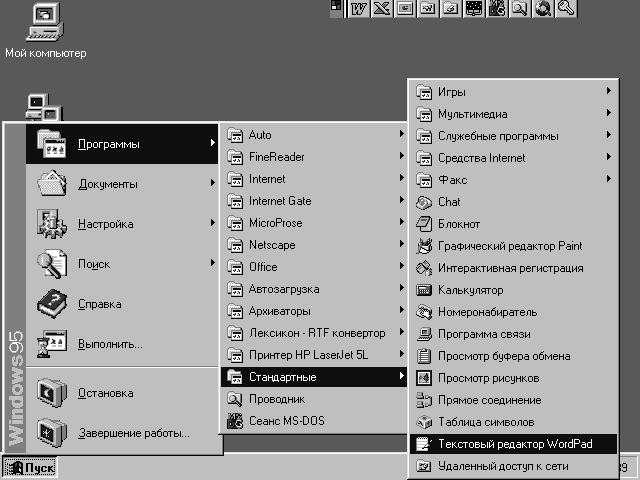Open Удаленный доступ к сети
Screen dimensions: 640x480
point(513,466)
